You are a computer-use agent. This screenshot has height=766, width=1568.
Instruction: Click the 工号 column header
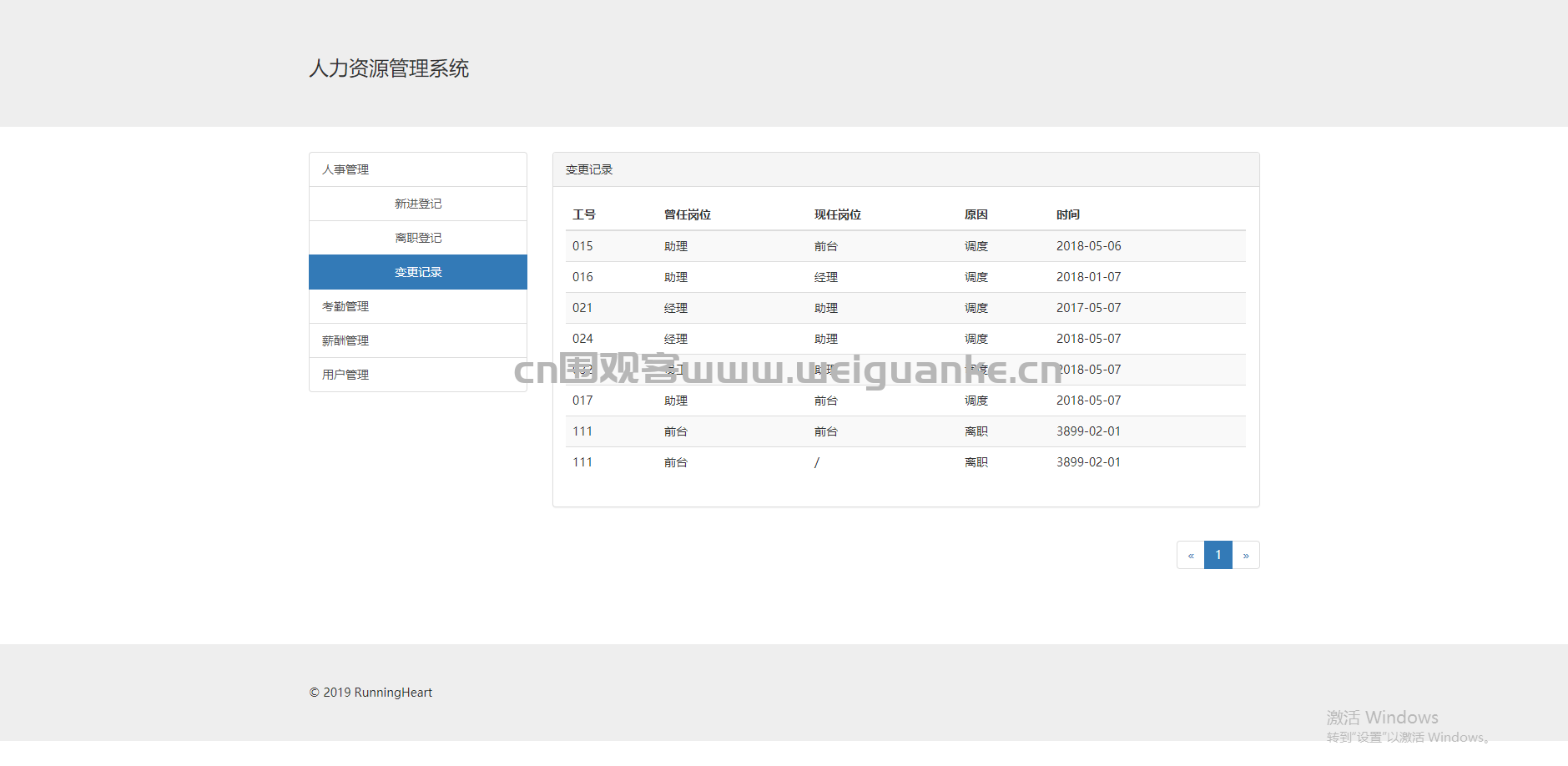[x=584, y=214]
